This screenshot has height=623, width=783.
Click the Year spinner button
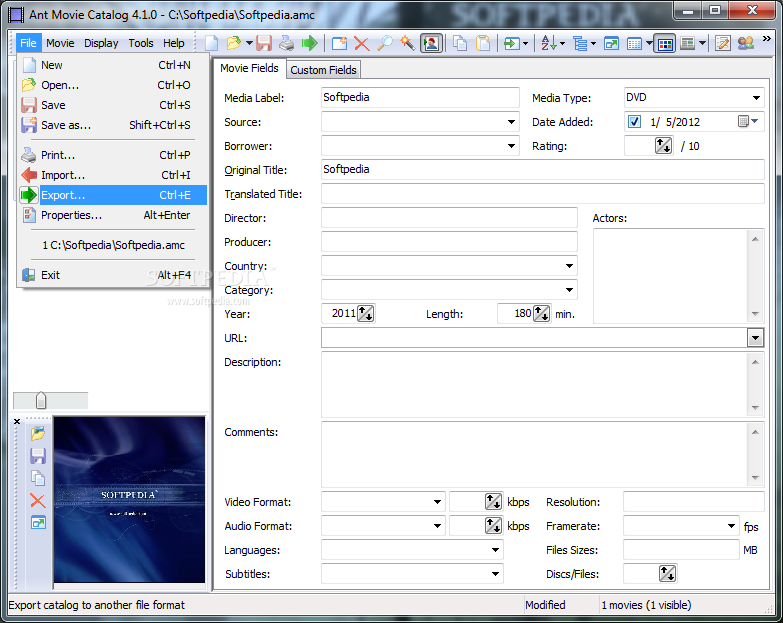click(366, 313)
